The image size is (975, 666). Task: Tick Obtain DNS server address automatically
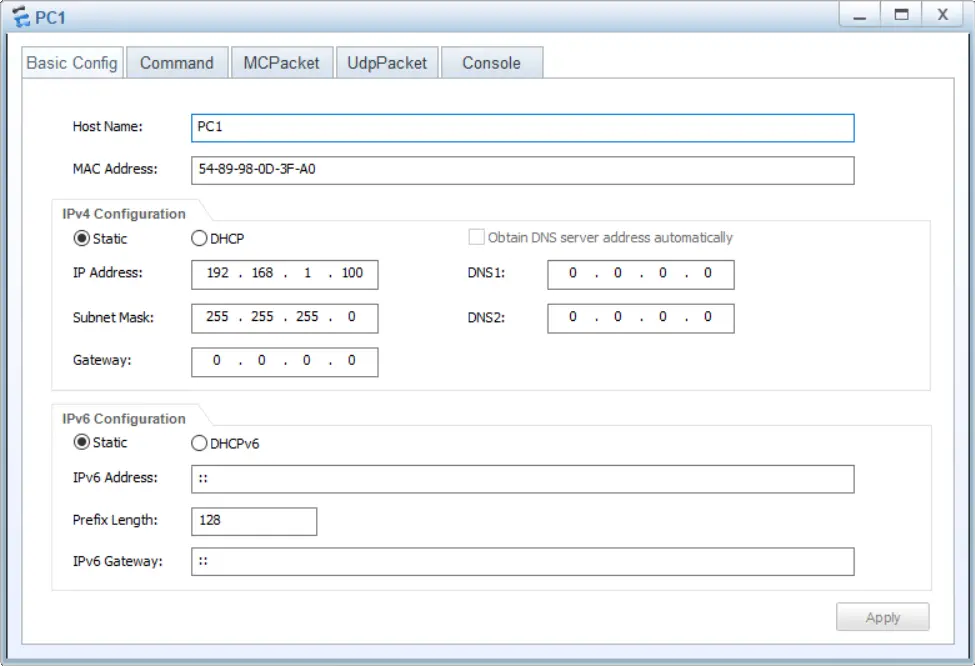pos(476,237)
